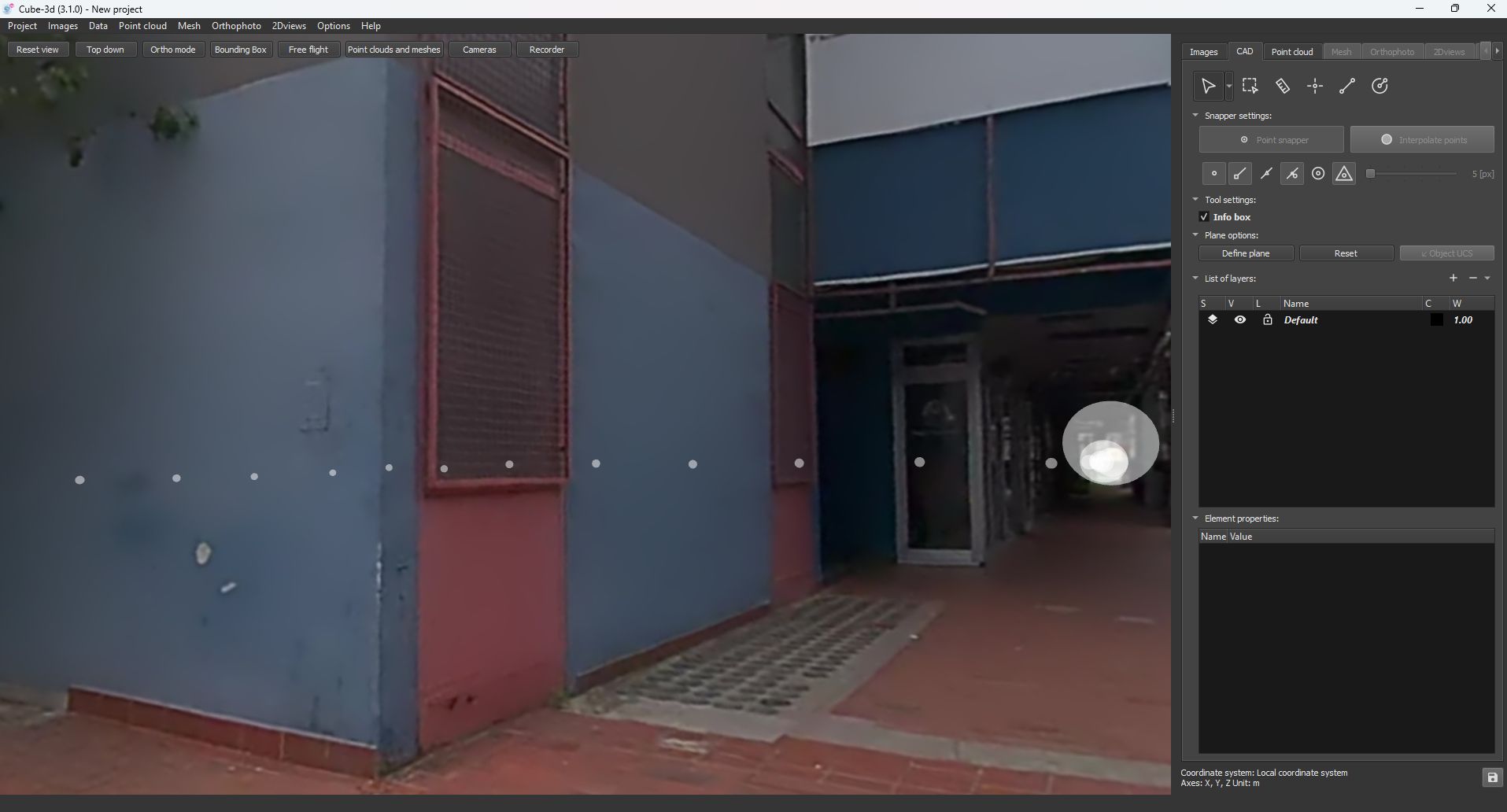Open the arrow tool dropdown
Screen dimensions: 1507x812
[1229, 87]
